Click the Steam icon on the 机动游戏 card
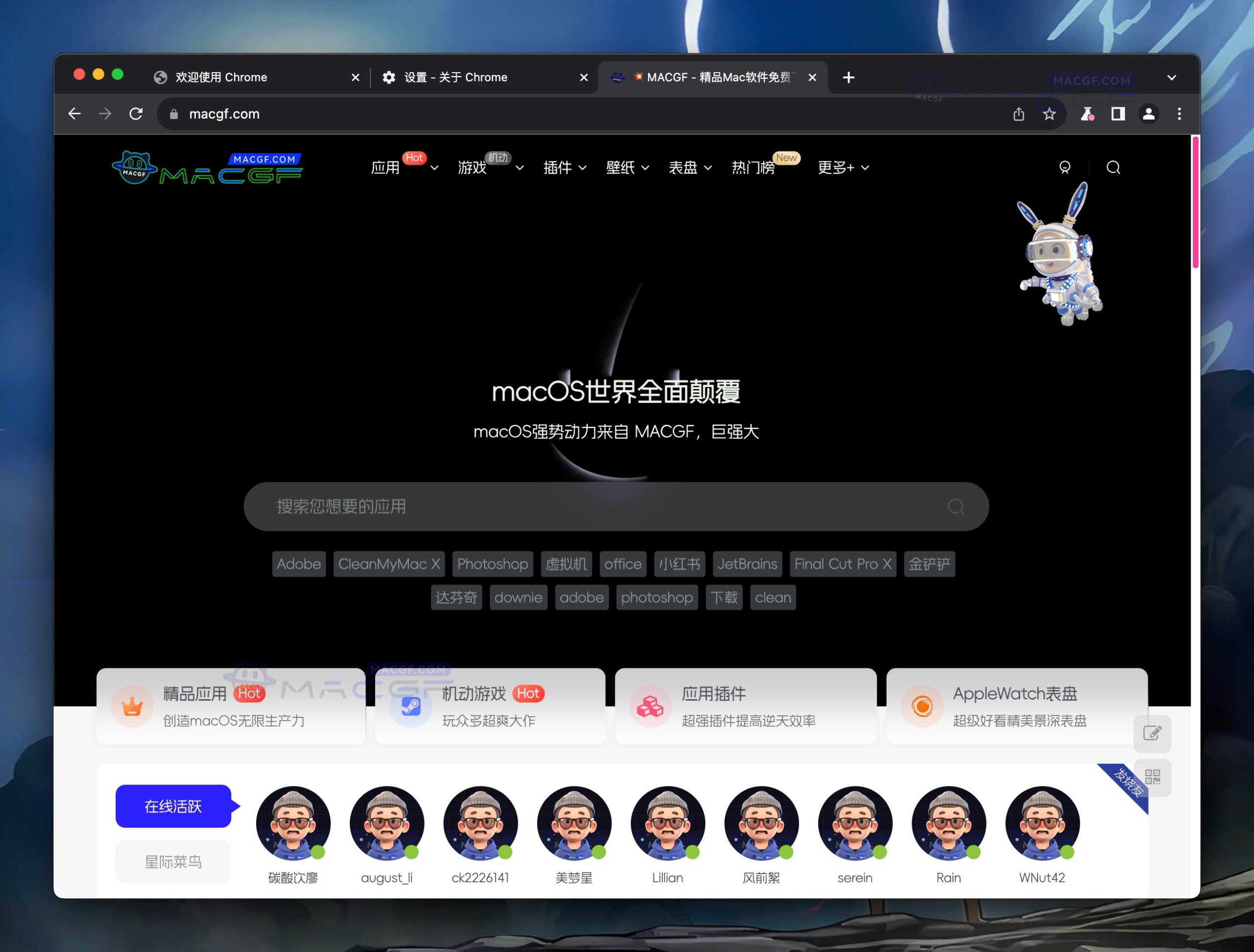Screen dimensions: 1254x952 point(410,707)
